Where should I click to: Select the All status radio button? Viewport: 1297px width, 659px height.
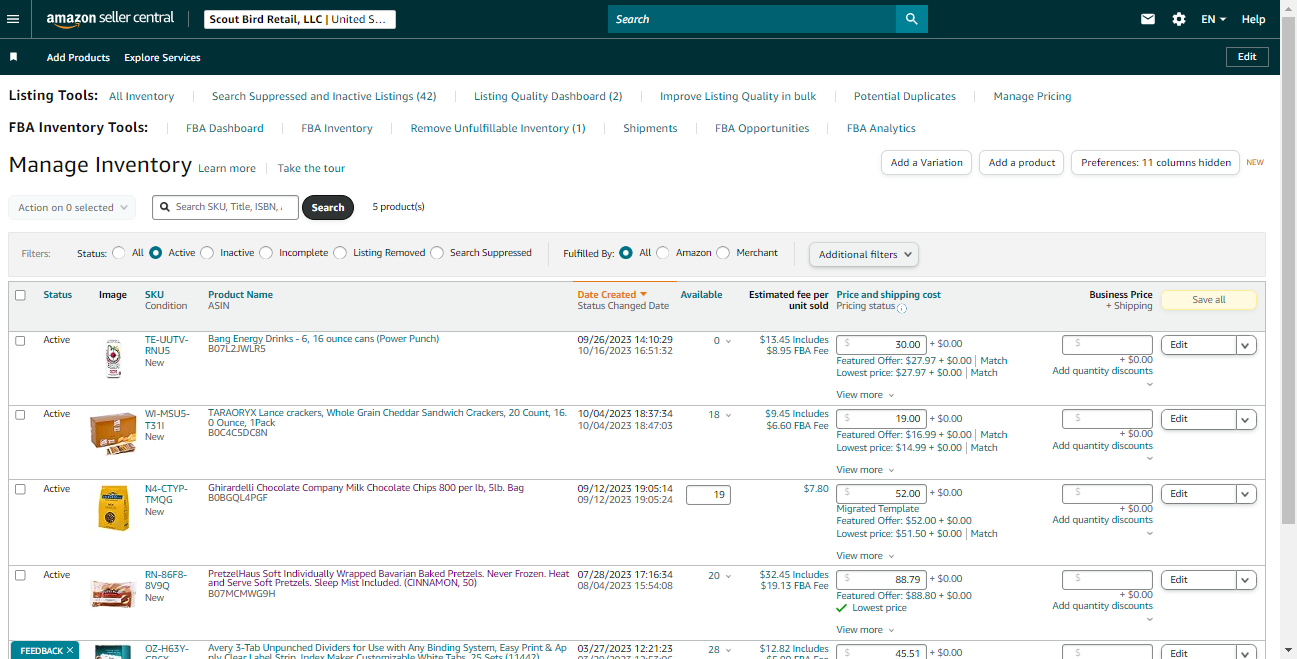pyautogui.click(x=119, y=253)
